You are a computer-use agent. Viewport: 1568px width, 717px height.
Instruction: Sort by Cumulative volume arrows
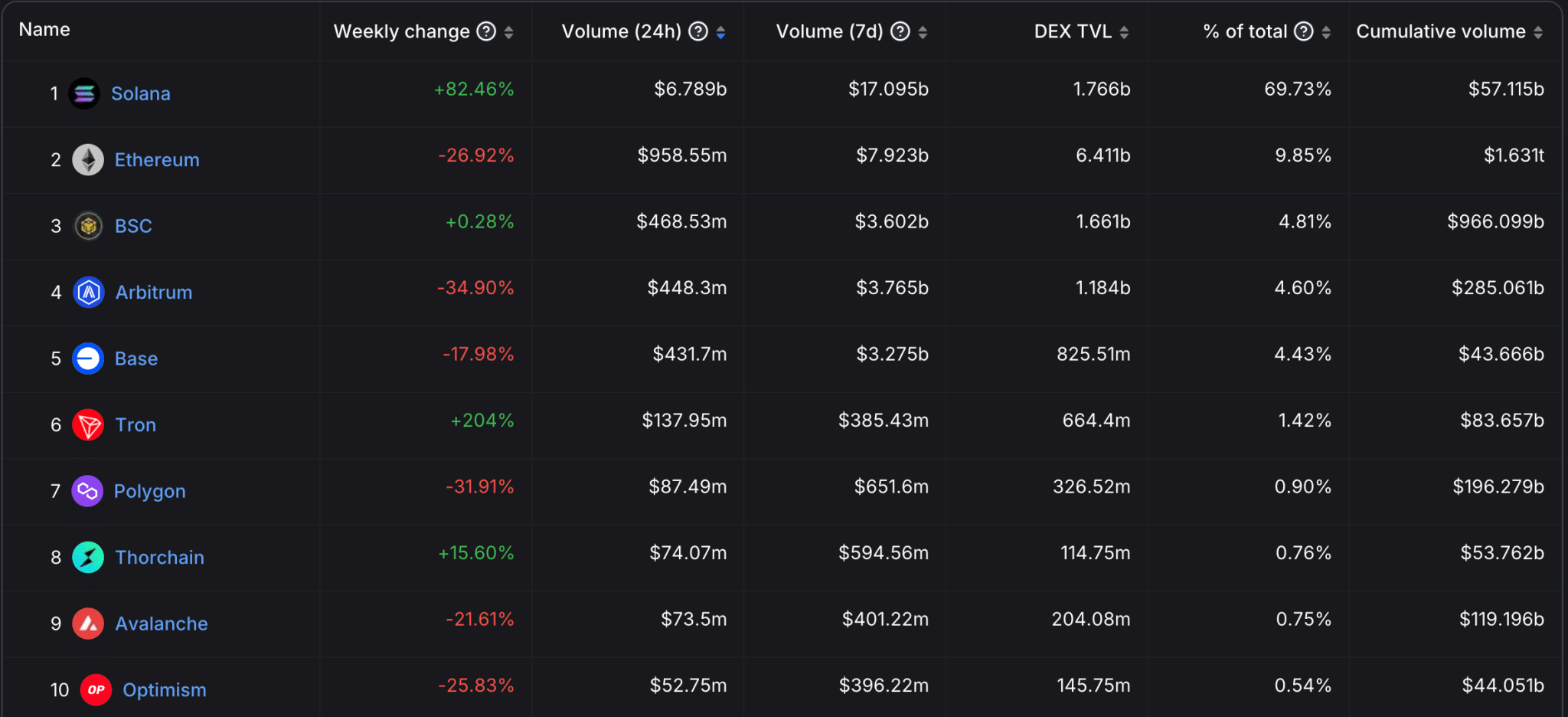(1538, 32)
